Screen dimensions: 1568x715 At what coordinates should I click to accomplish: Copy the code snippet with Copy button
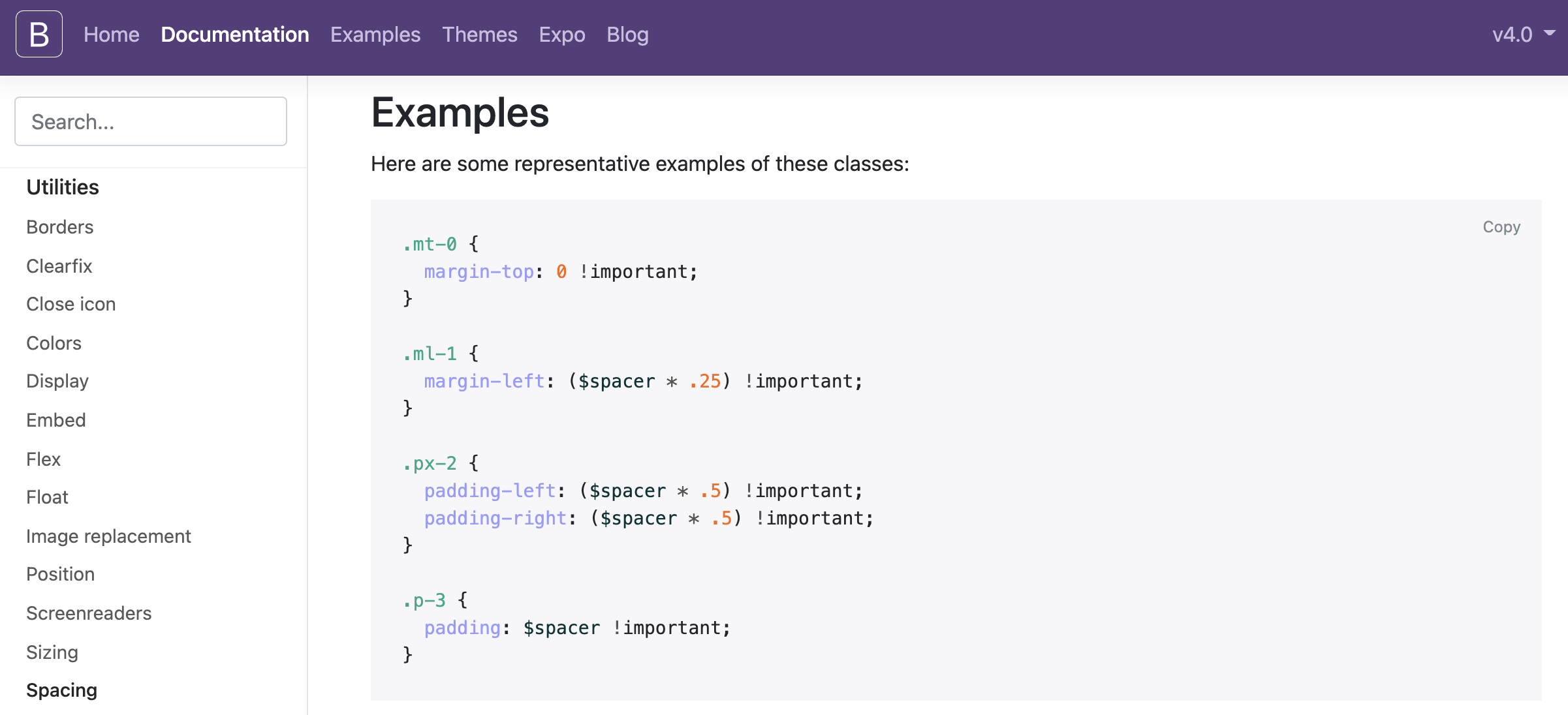tap(1501, 227)
